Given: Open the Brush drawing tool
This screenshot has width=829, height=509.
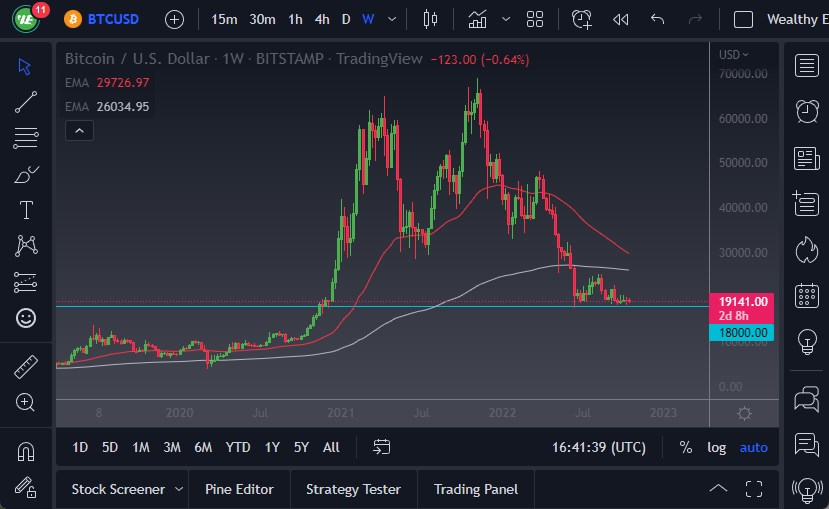Looking at the screenshot, I should tap(26, 174).
